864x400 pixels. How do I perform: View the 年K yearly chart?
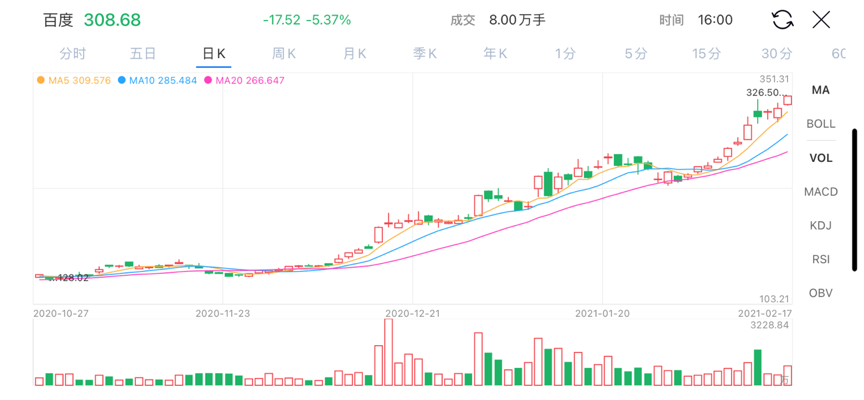(x=496, y=54)
